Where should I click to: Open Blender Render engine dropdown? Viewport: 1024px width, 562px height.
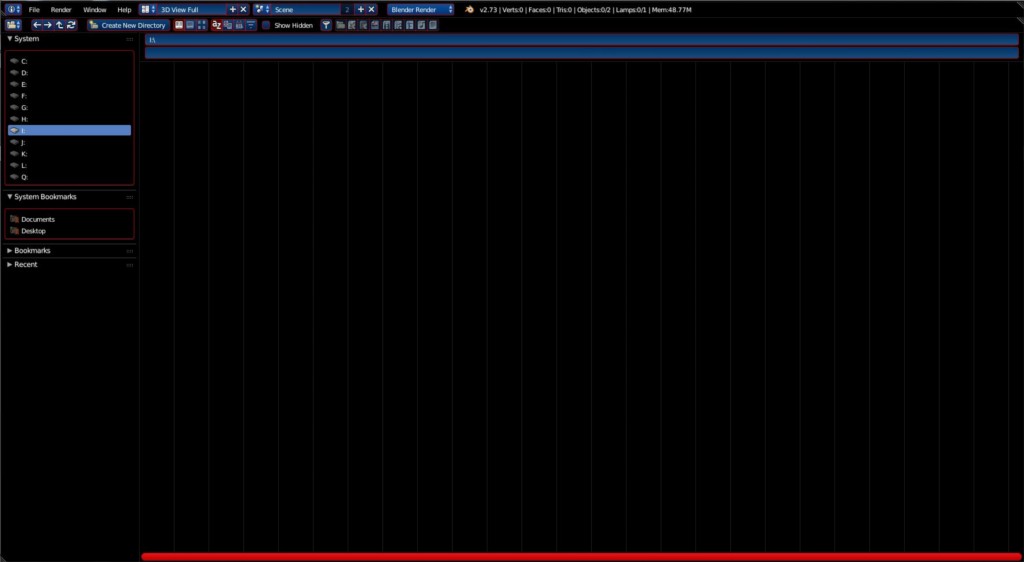(420, 9)
